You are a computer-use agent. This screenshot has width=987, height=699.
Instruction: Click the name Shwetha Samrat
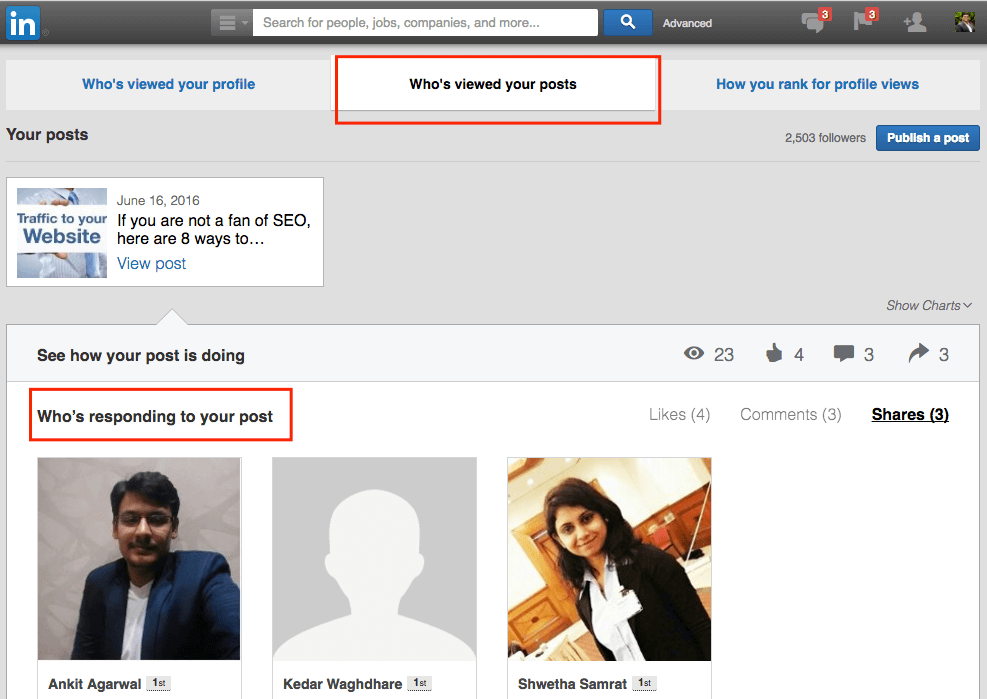coord(572,684)
